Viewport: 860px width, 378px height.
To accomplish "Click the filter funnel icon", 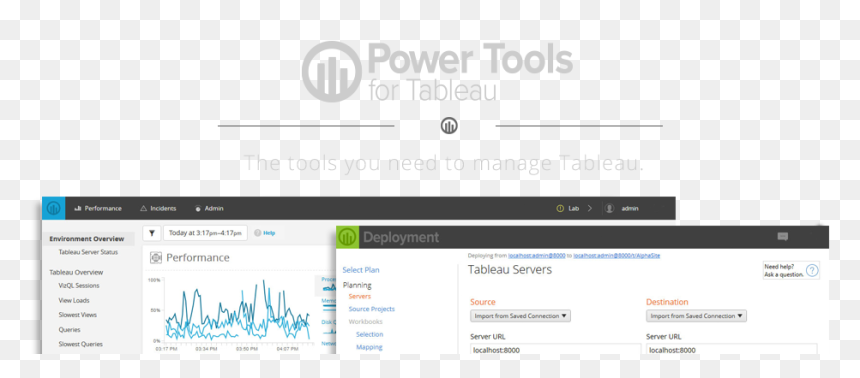I will point(151,233).
